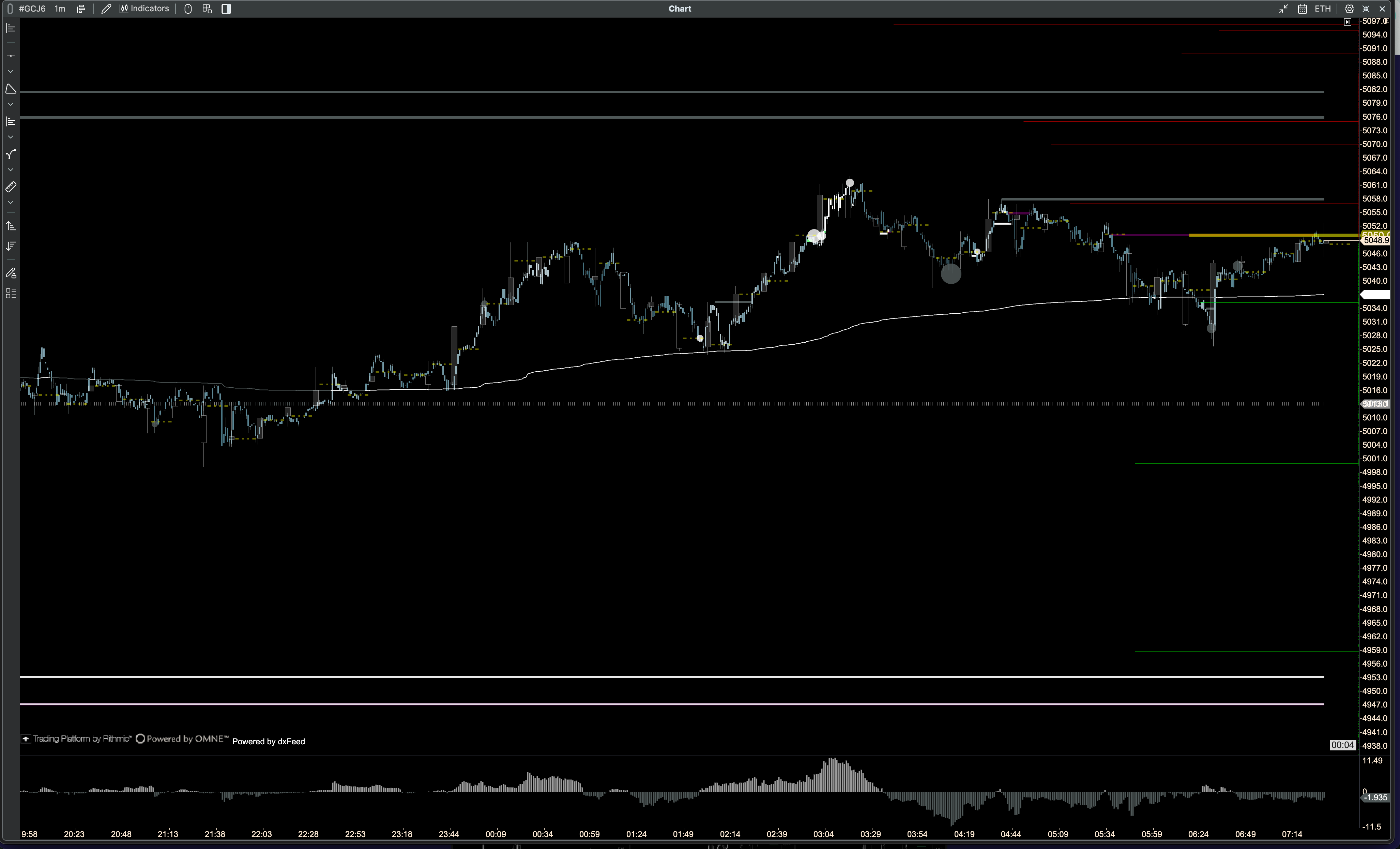Toggle the side panel layout icon
The width and height of the screenshot is (1400, 849).
click(x=226, y=9)
